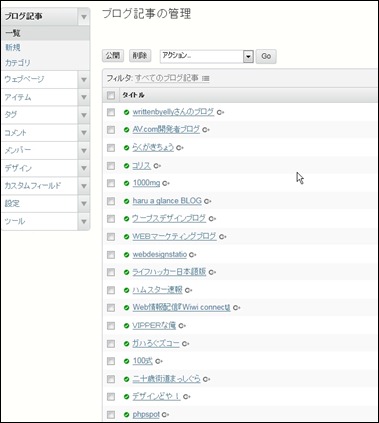Click green status icon for ライフハッカー日本語版
This screenshot has height=423, width=379.
coord(126,272)
